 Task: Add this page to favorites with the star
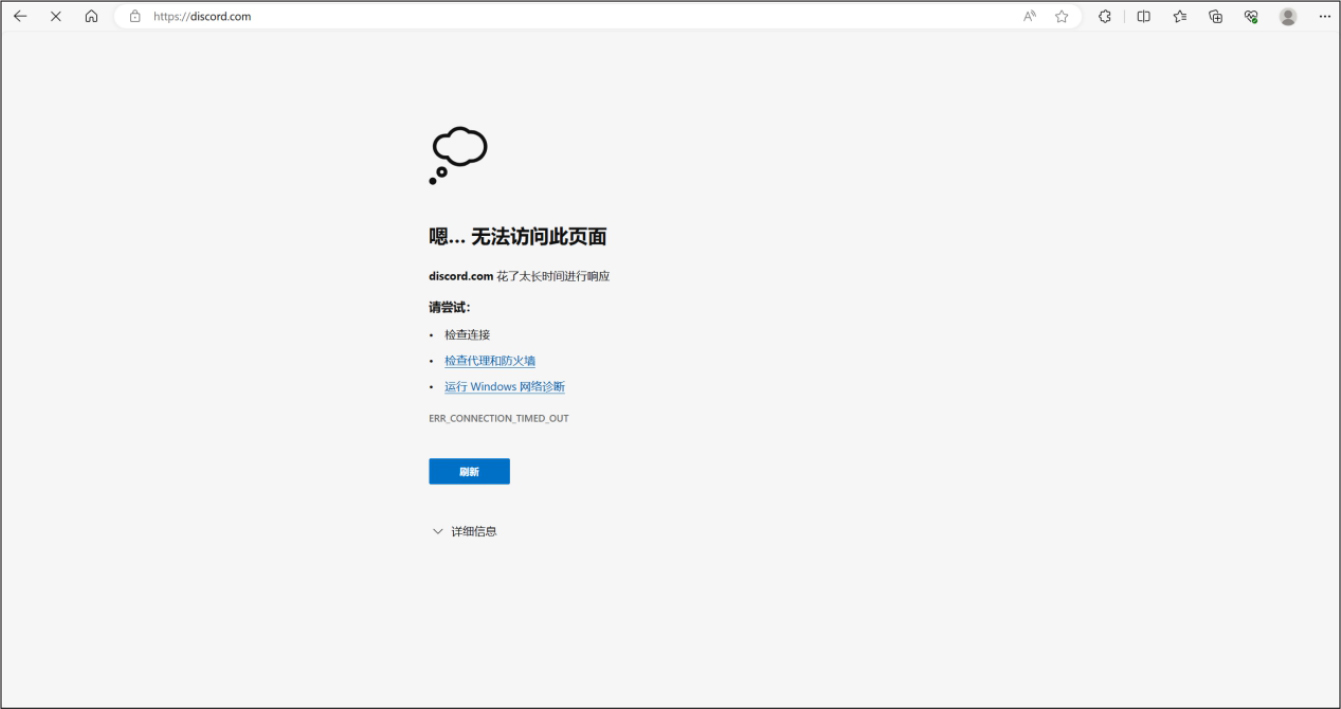pos(1062,16)
